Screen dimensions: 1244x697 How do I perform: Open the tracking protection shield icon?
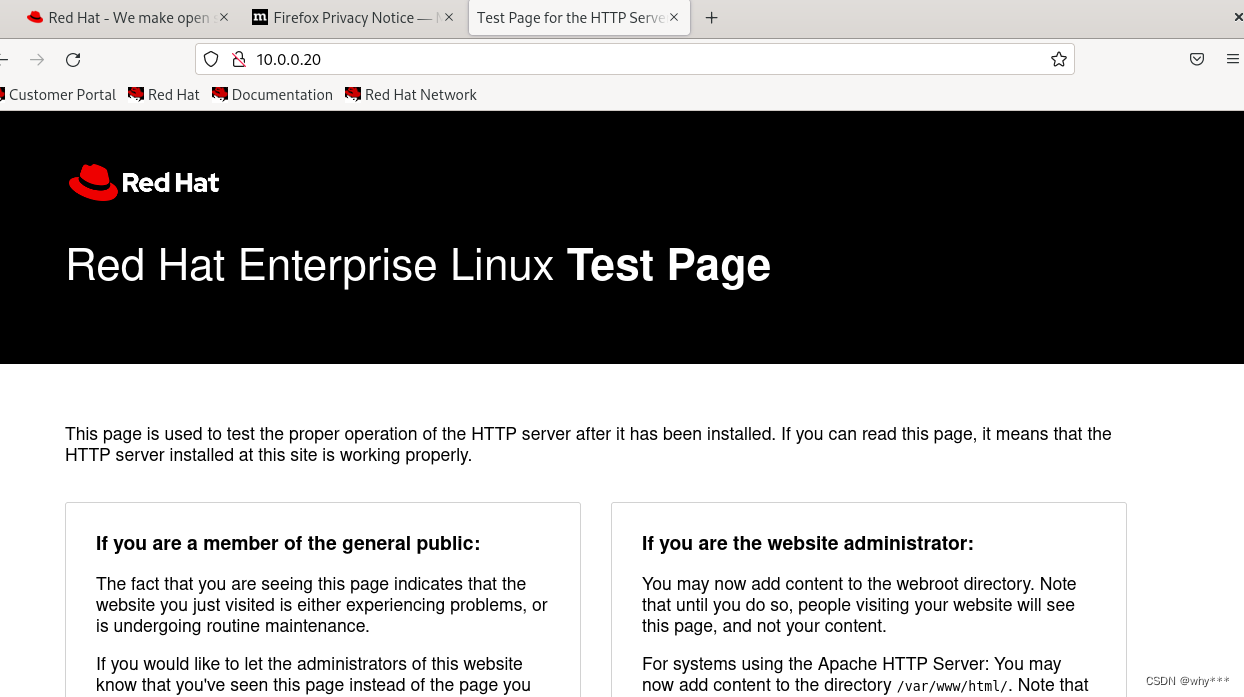pos(211,59)
